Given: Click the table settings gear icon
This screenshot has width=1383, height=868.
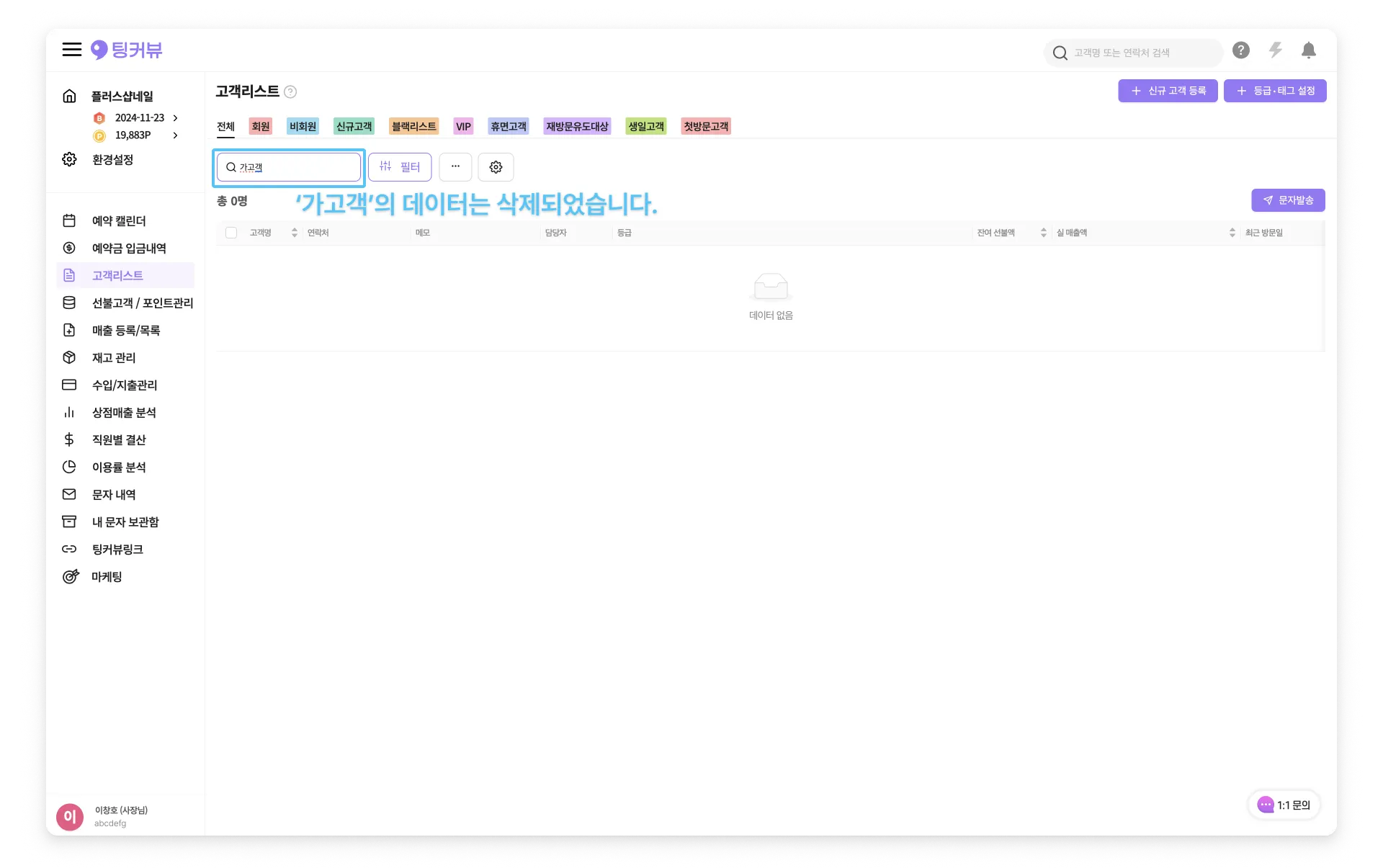Looking at the screenshot, I should (496, 167).
